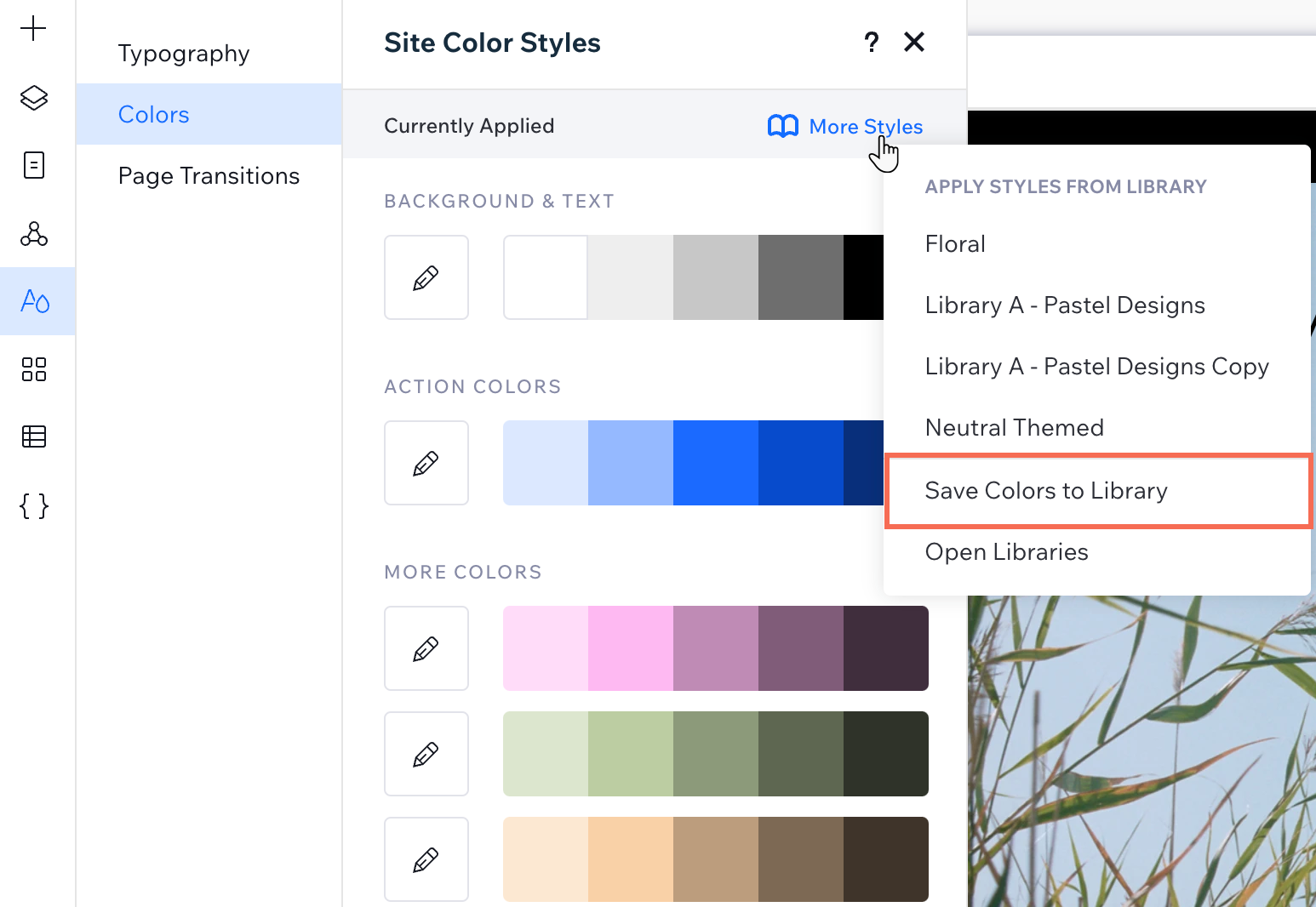Click the page sections sidebar icon
The image size is (1316, 907).
[33, 165]
